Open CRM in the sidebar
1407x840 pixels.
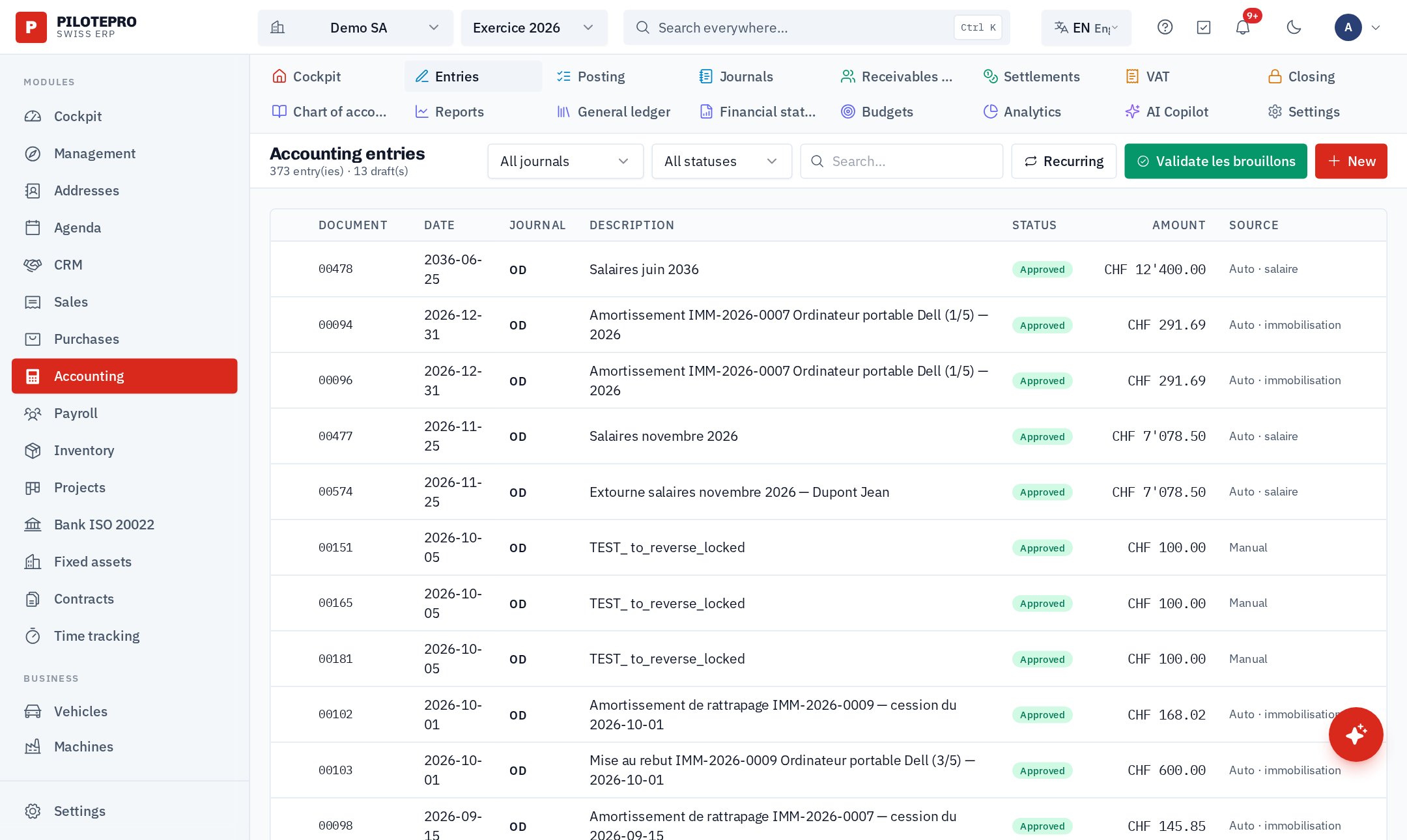click(x=124, y=264)
